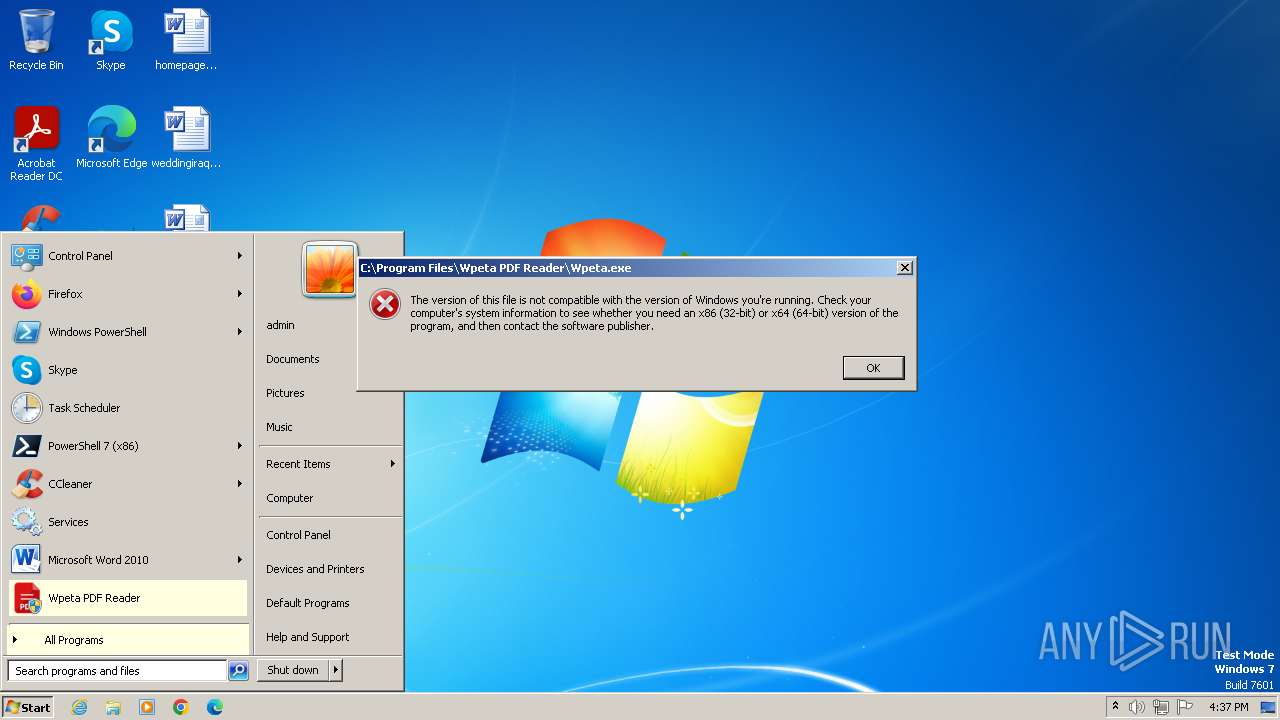This screenshot has width=1280, height=720.
Task: Select the Task Scheduler label in Start menu
Action: pos(84,408)
